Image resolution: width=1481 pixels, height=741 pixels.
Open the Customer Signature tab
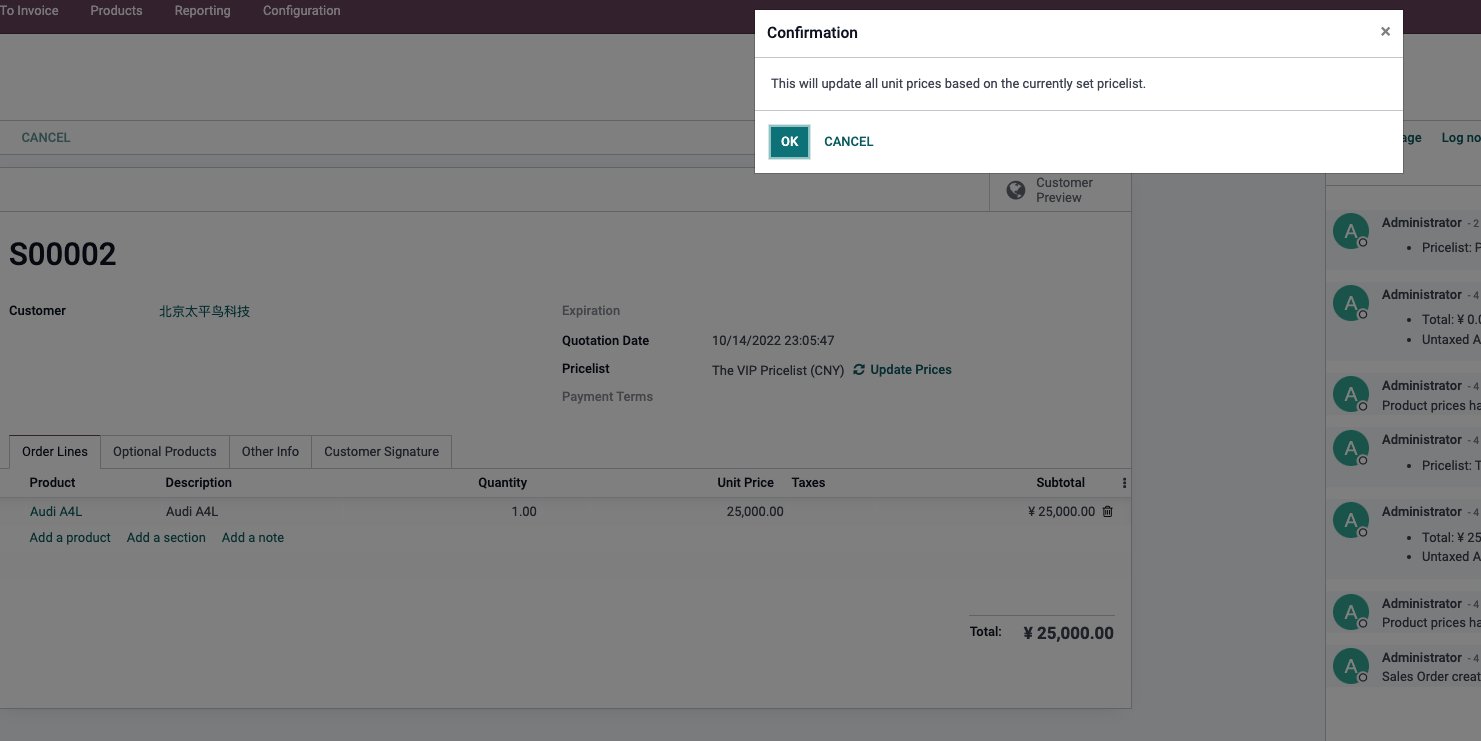(382, 452)
